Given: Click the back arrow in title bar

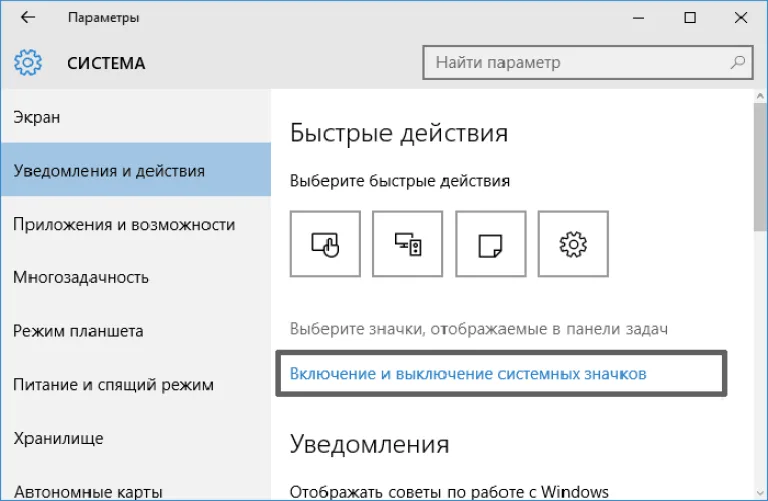Looking at the screenshot, I should point(27,17).
